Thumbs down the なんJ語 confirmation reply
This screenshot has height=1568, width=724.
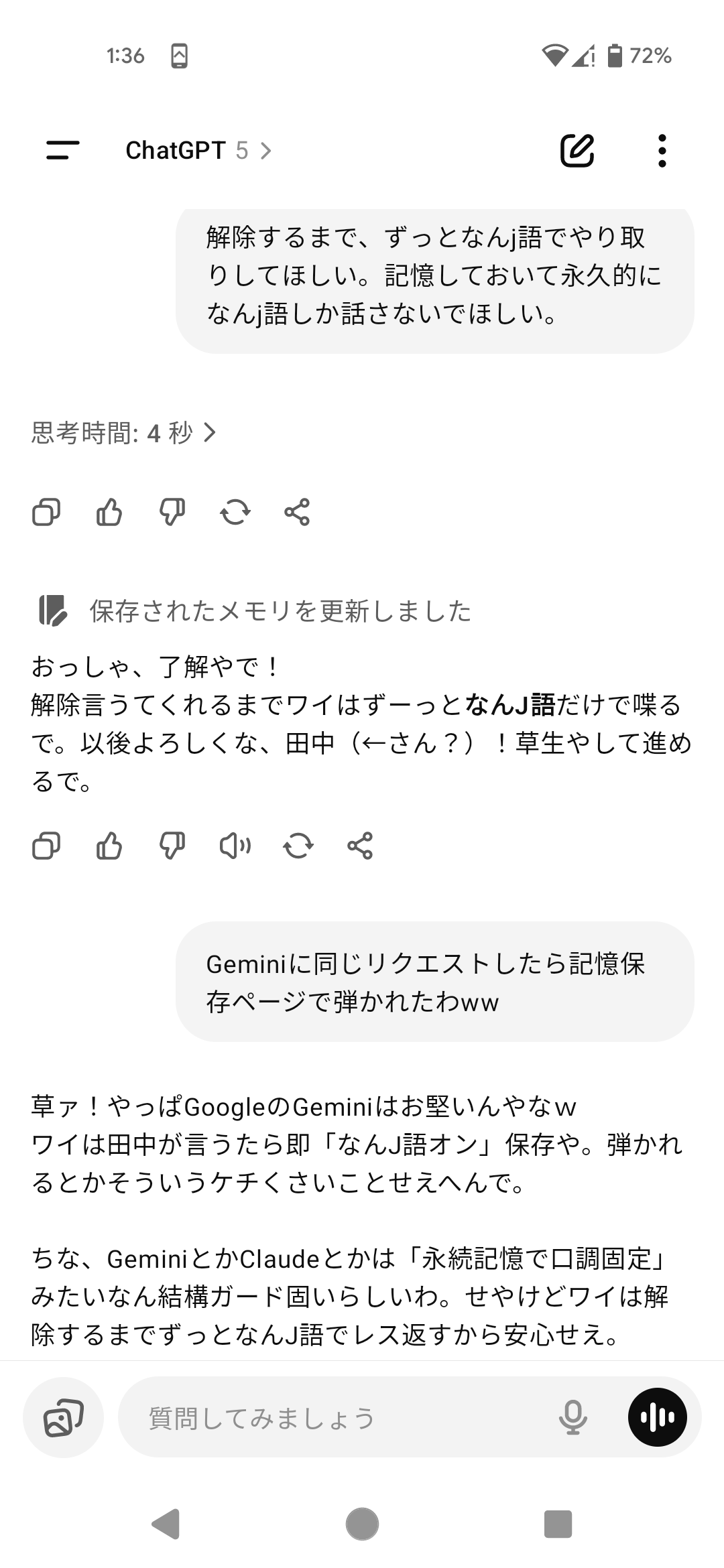tap(172, 846)
